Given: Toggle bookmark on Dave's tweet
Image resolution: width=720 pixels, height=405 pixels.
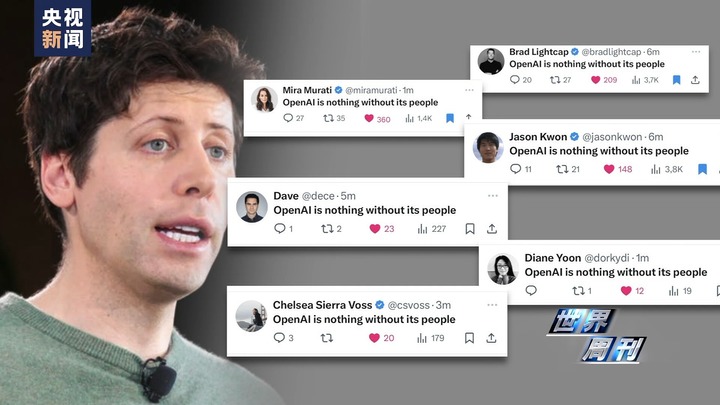Looking at the screenshot, I should (x=470, y=229).
